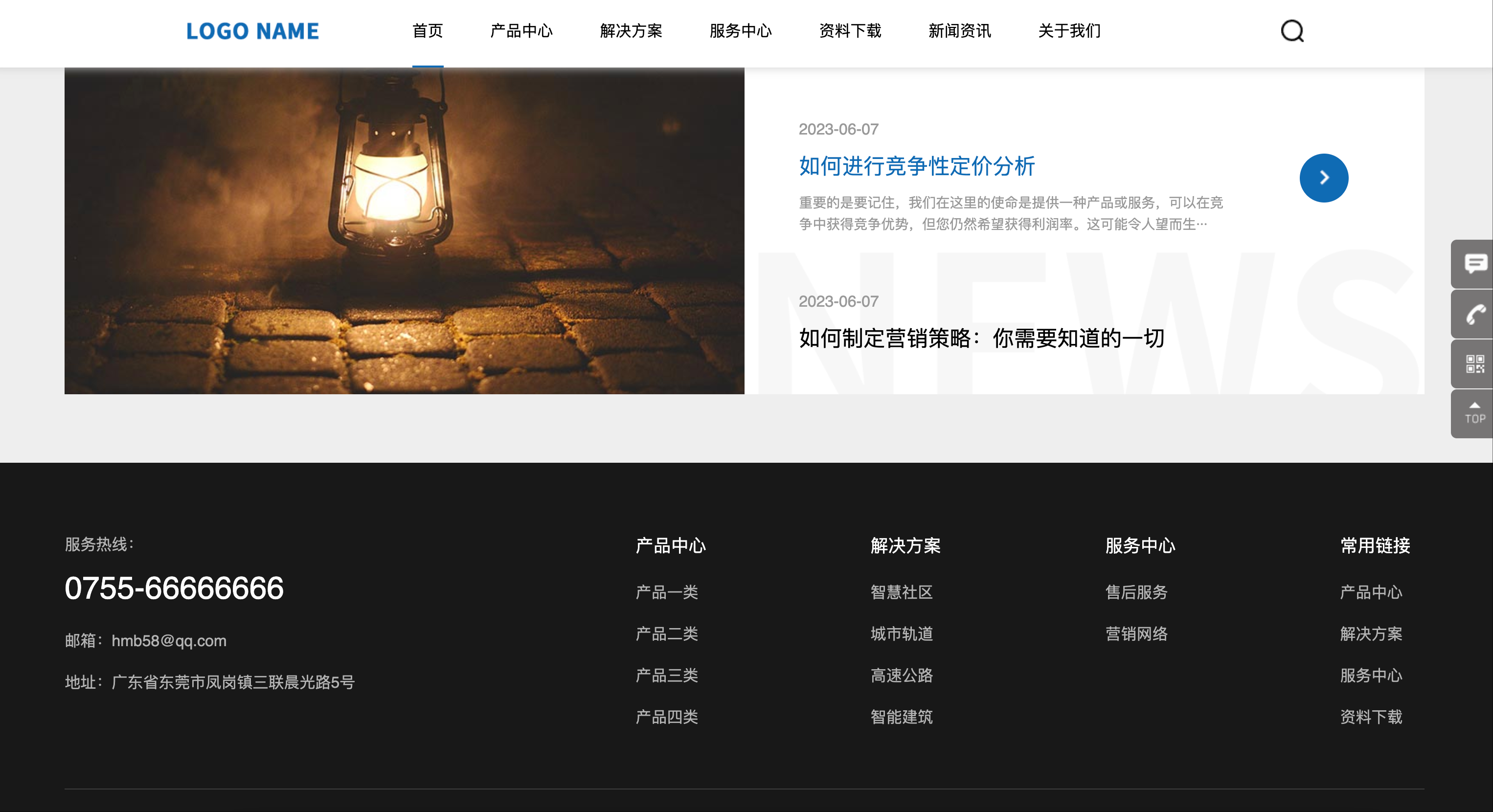Open article 如何进行竞争性定价分析
This screenshot has width=1493, height=812.
coord(917,166)
